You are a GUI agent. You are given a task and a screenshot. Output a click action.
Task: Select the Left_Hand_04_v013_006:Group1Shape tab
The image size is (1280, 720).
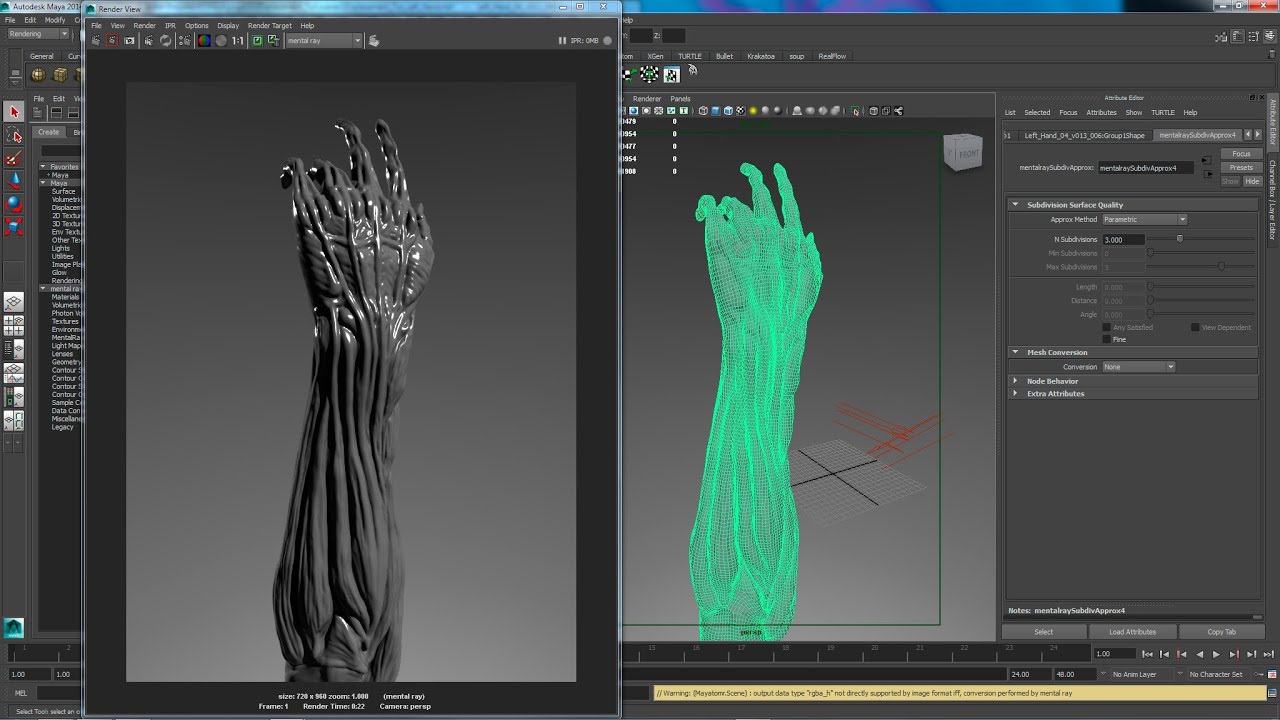coord(1085,135)
